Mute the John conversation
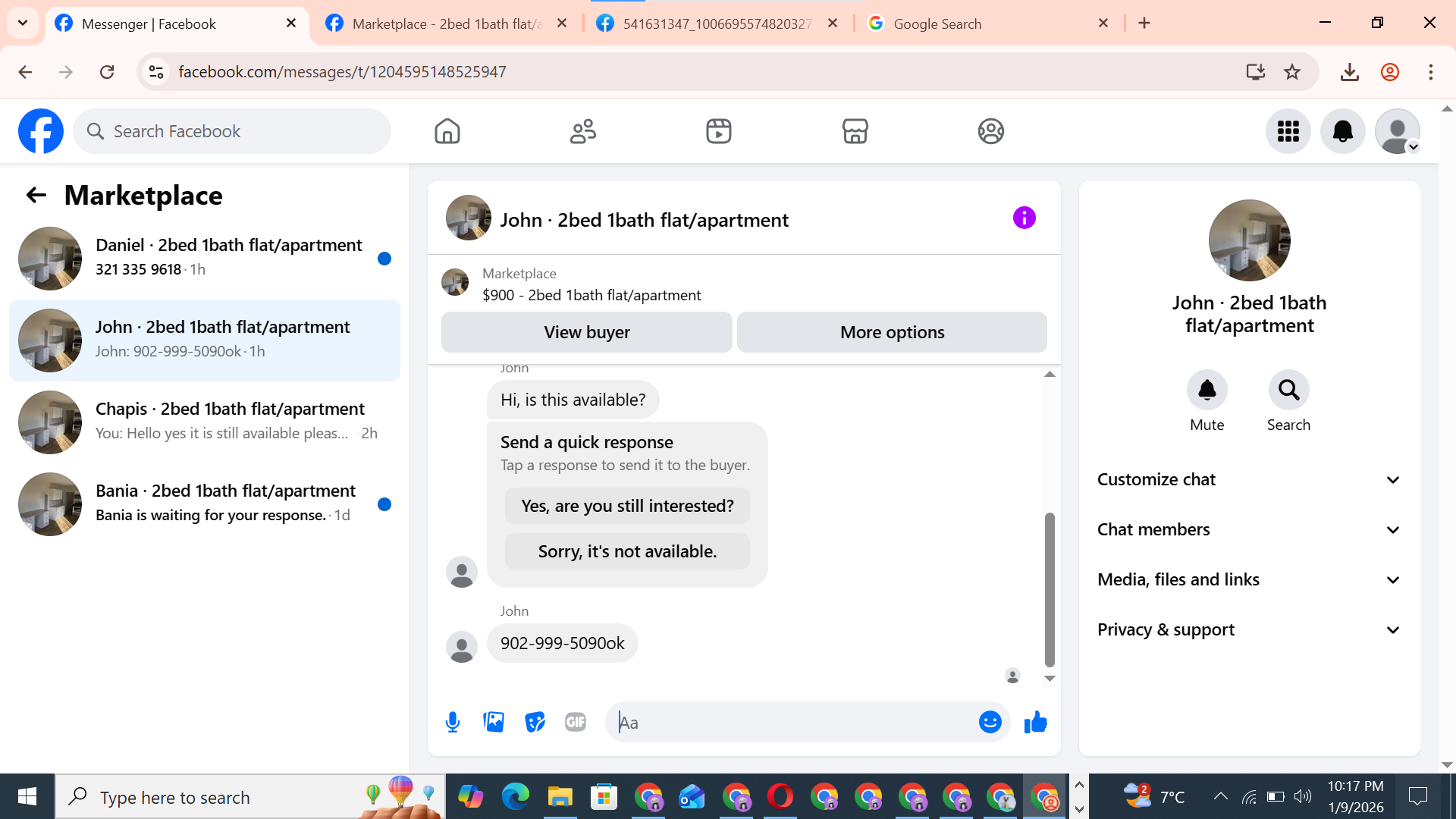 point(1207,390)
